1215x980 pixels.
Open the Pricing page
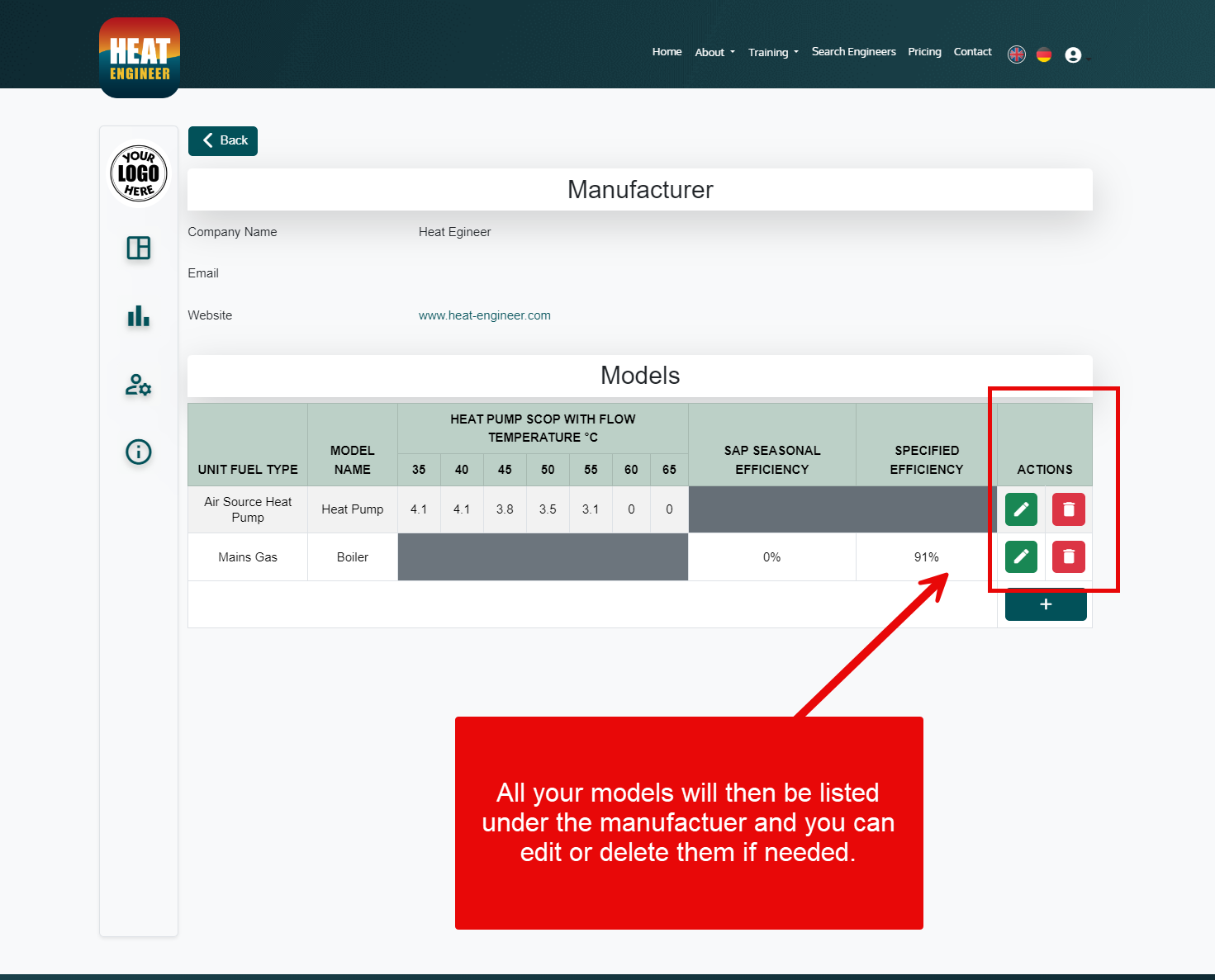tap(924, 52)
